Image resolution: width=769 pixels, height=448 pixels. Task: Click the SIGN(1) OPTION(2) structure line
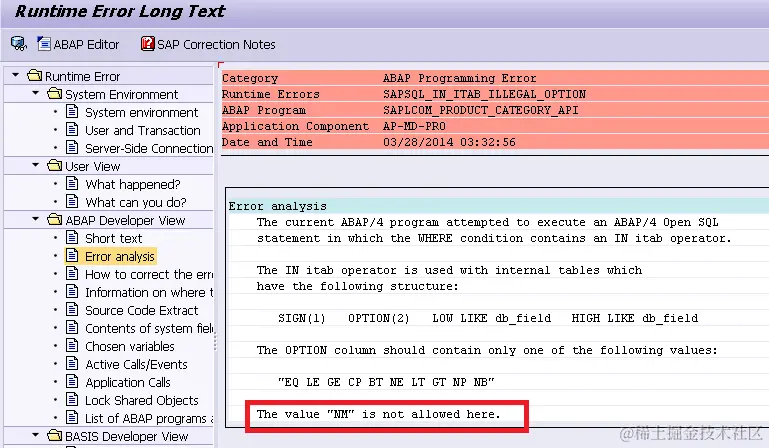[488, 318]
